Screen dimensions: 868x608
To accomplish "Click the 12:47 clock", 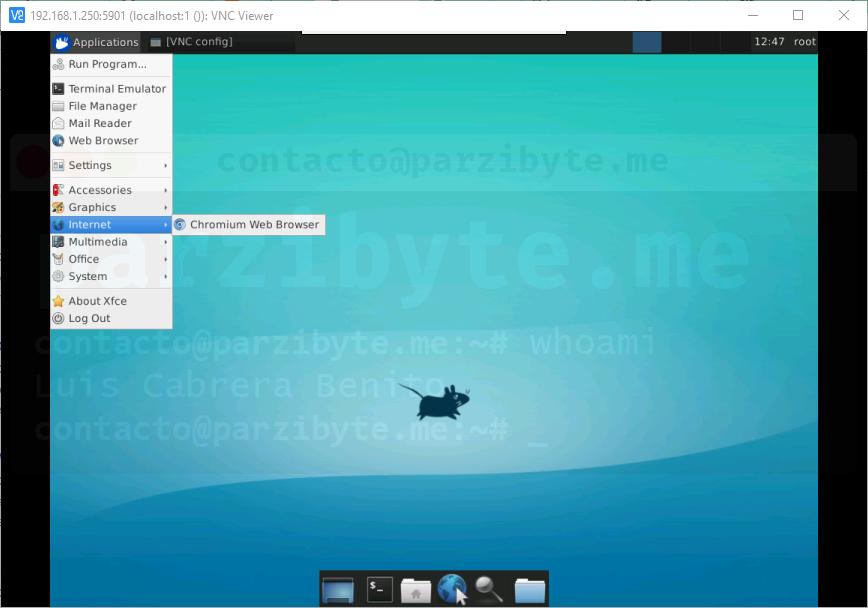I will (769, 42).
